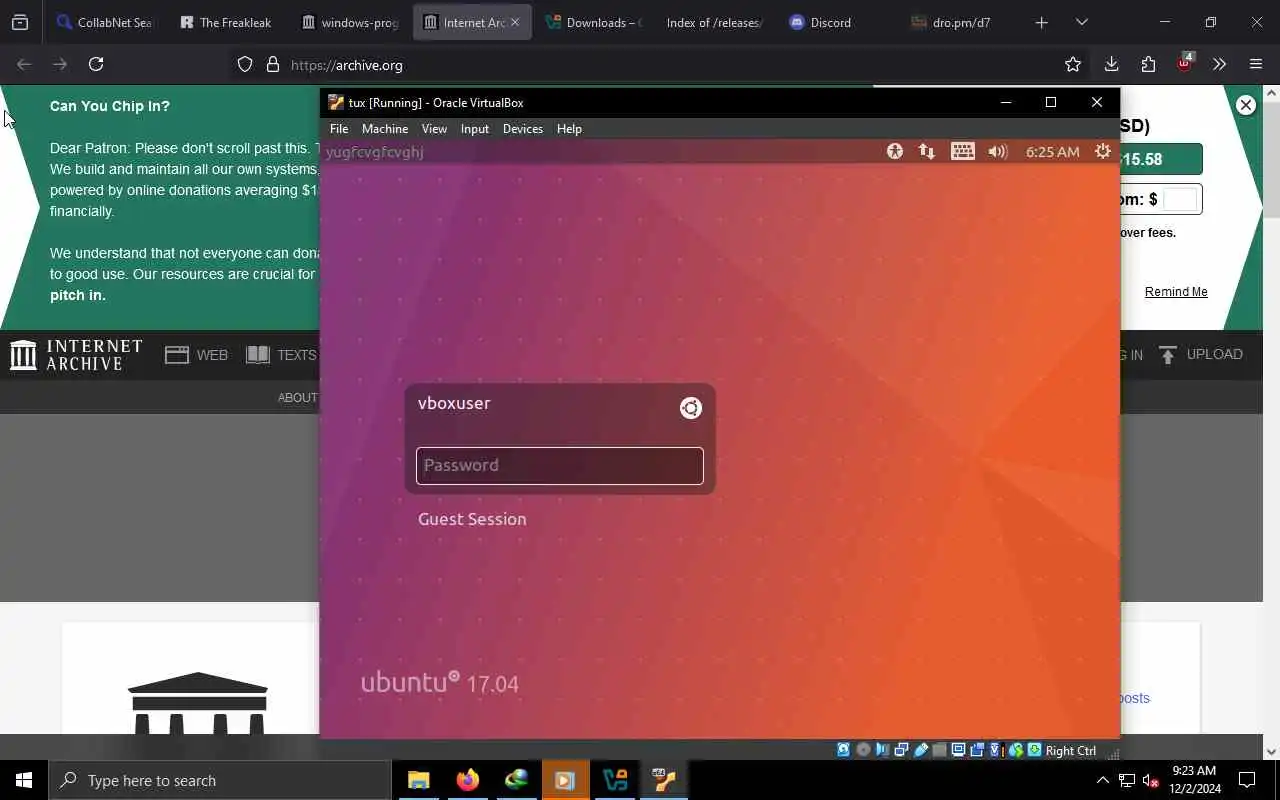This screenshot has width=1280, height=800.
Task: Open the Firefox downloads arrow icon
Action: pos(1111,64)
